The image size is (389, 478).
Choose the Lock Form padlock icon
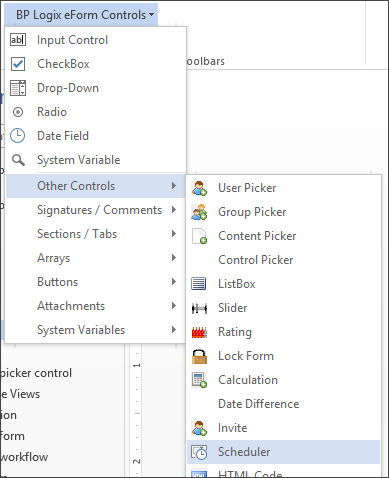click(x=199, y=356)
